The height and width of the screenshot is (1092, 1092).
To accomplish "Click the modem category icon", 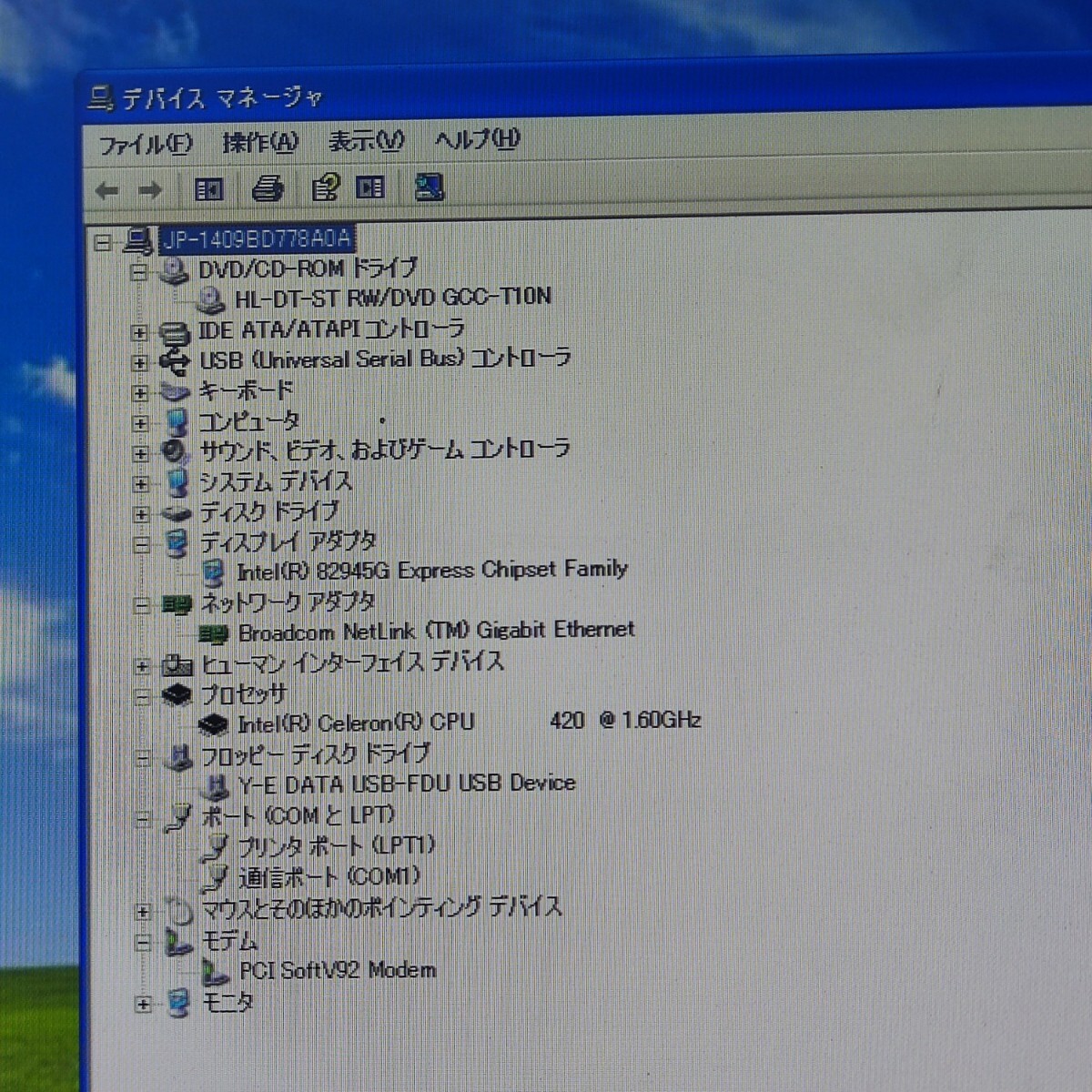I will tap(180, 942).
